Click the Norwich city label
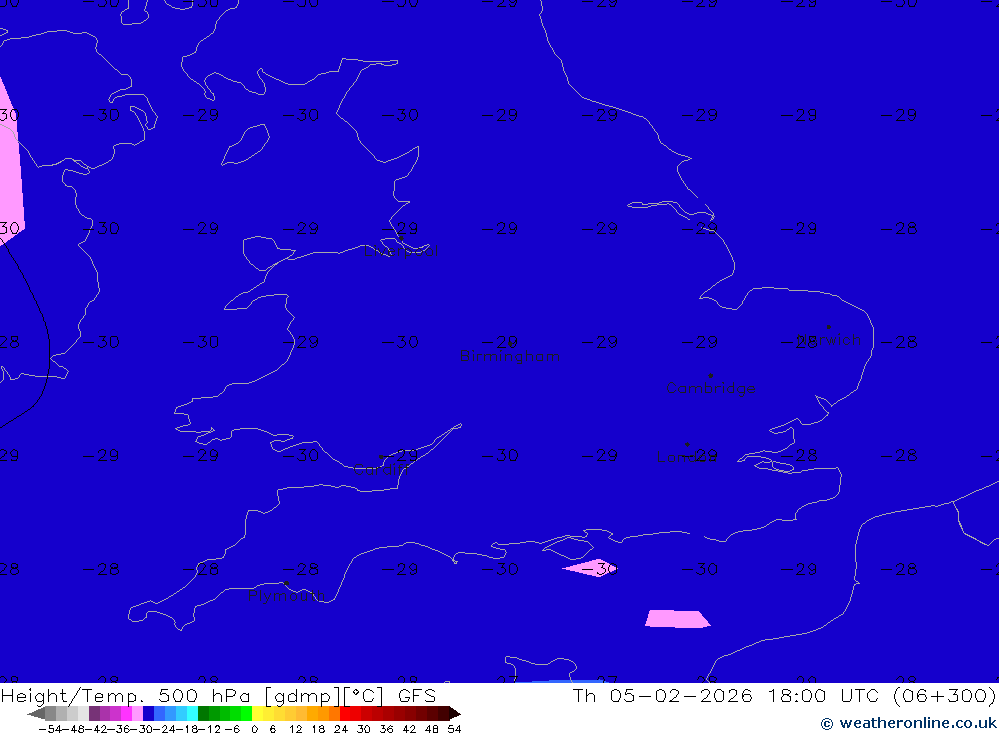The width and height of the screenshot is (1000, 733). pos(829,339)
